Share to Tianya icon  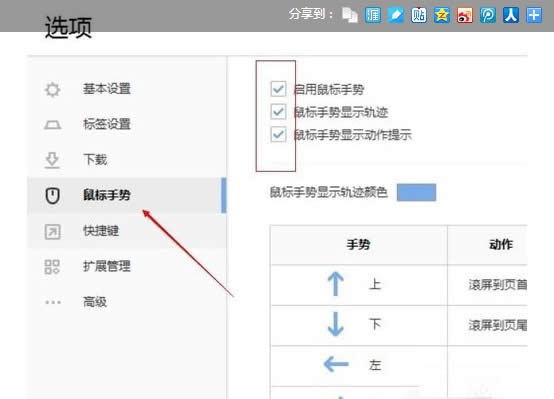point(373,15)
